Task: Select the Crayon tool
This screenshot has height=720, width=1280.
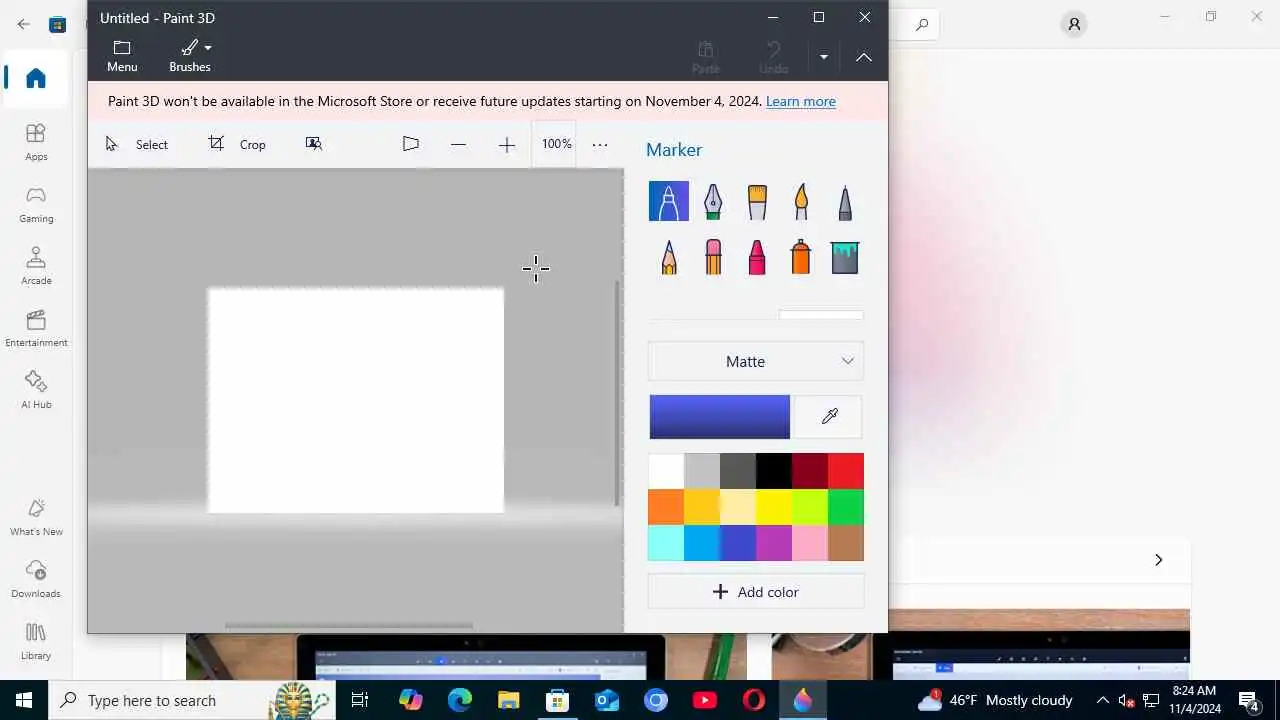Action: coord(757,257)
